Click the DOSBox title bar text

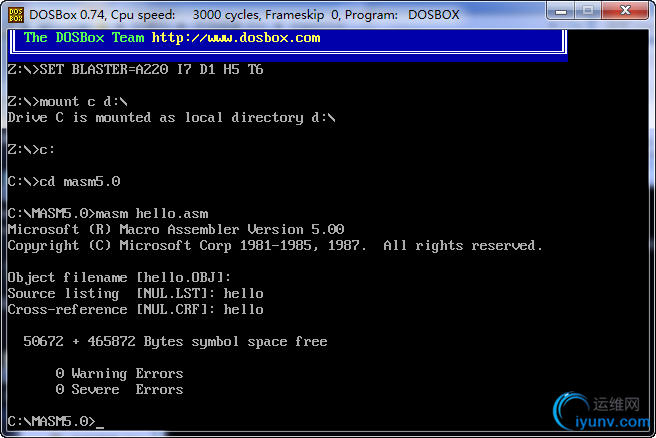tap(244, 15)
